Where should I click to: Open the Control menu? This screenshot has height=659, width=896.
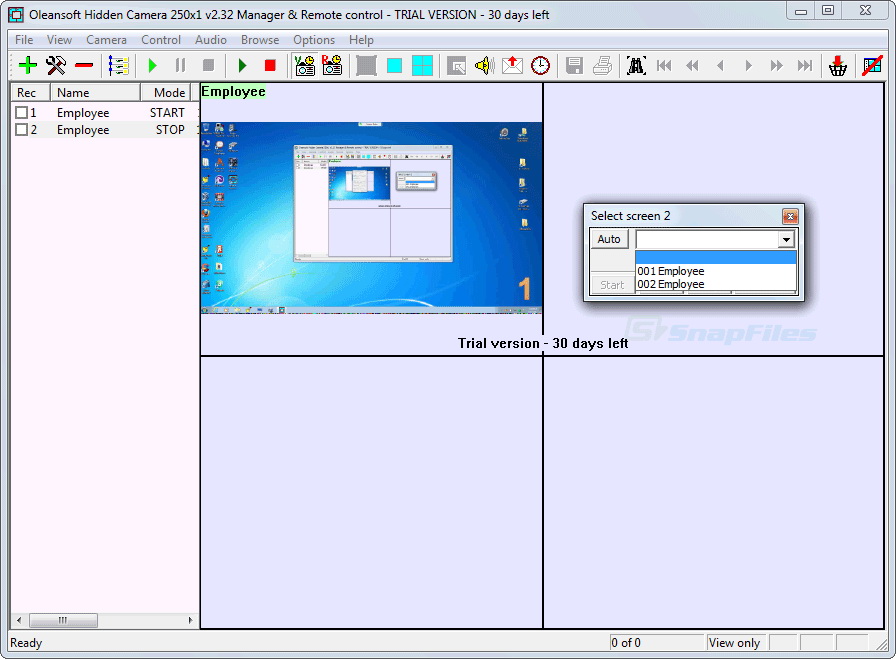(x=161, y=40)
